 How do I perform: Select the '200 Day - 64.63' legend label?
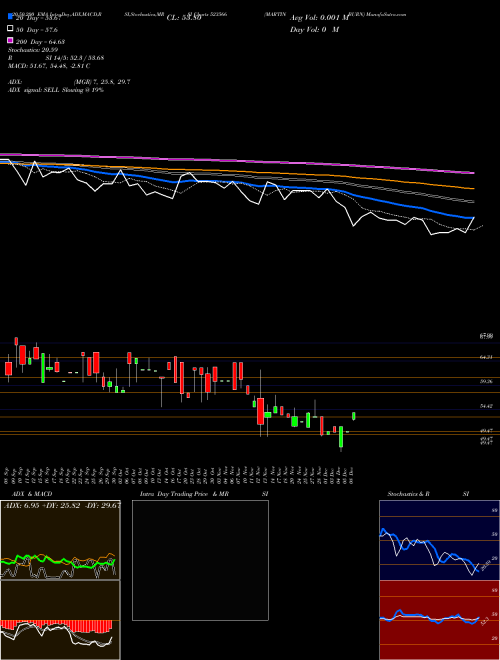40,42
